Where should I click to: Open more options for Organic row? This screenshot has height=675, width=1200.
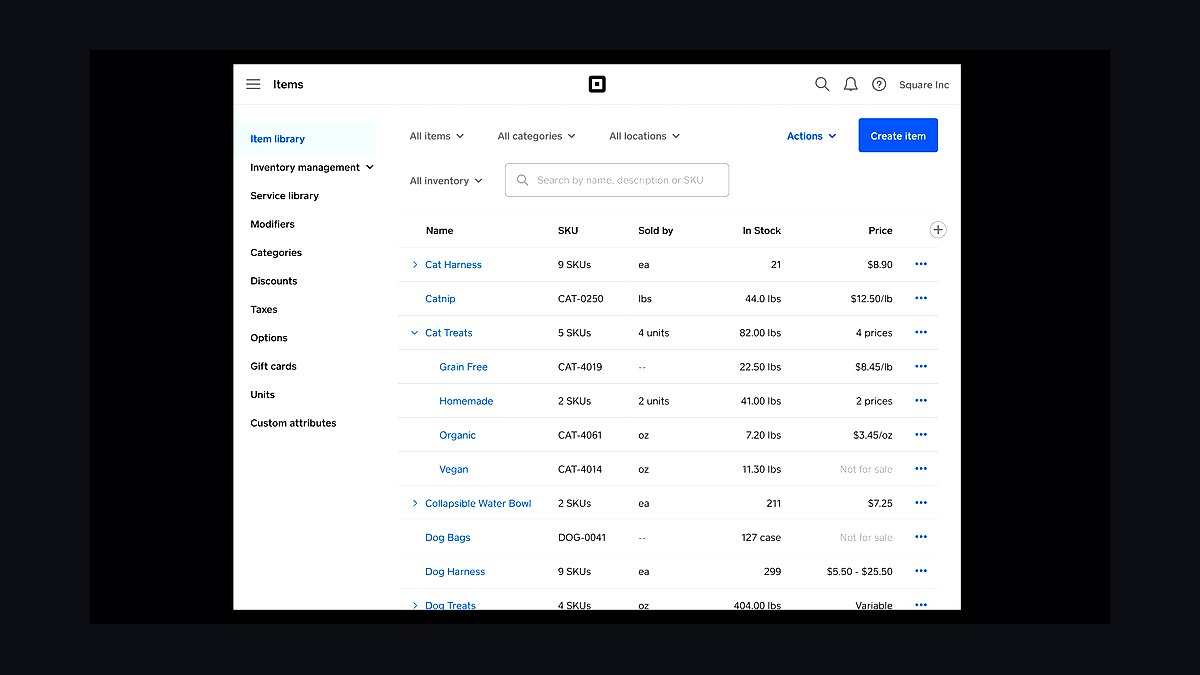point(921,434)
